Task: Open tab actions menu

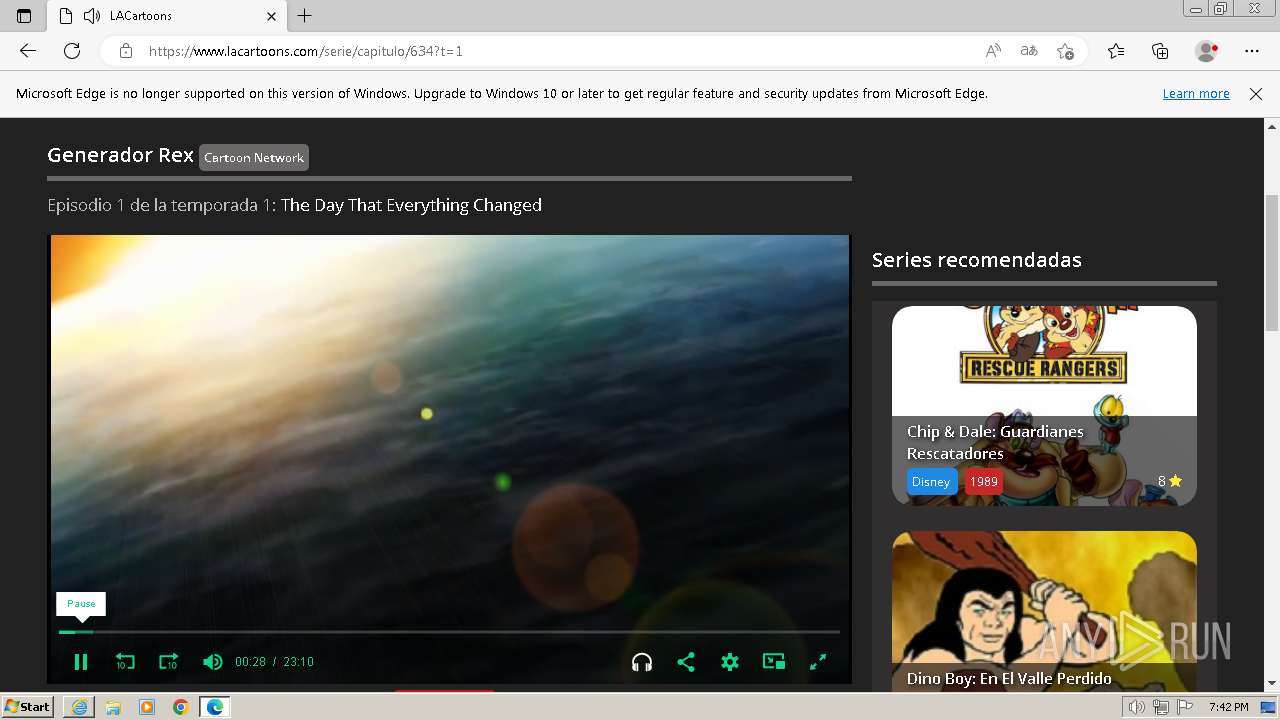Action: pos(24,16)
